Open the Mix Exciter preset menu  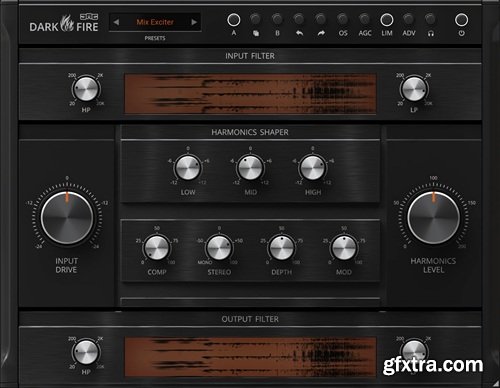click(x=155, y=22)
